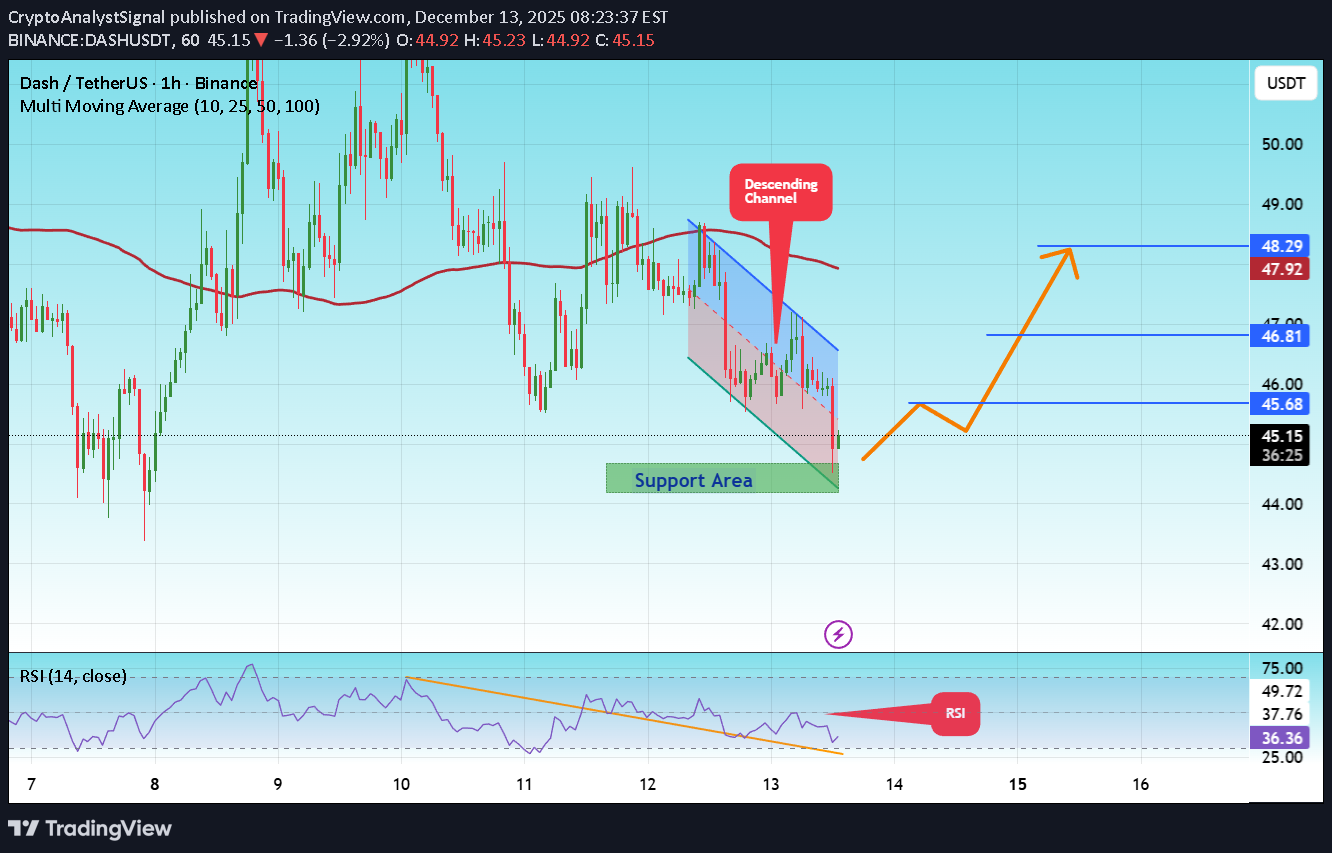
Task: Open the USDT currency selector
Action: pyautogui.click(x=1286, y=83)
